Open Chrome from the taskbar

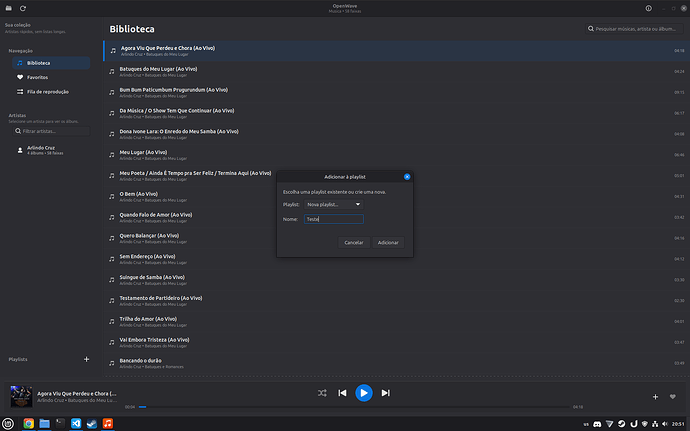(29, 424)
